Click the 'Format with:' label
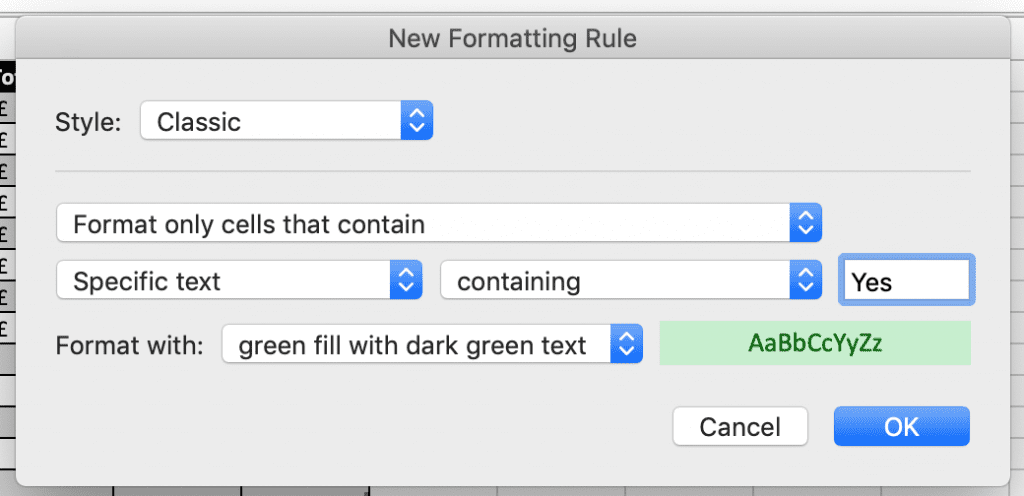Image resolution: width=1024 pixels, height=496 pixels. click(130, 347)
